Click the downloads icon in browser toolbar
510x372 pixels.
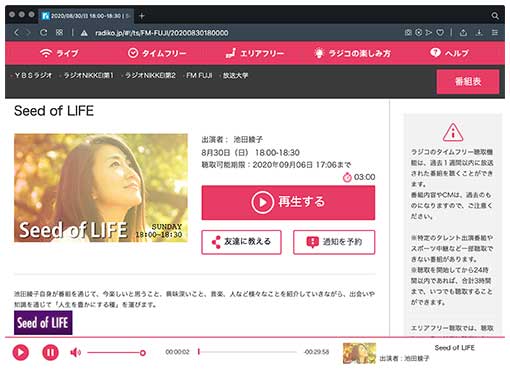coord(479,32)
